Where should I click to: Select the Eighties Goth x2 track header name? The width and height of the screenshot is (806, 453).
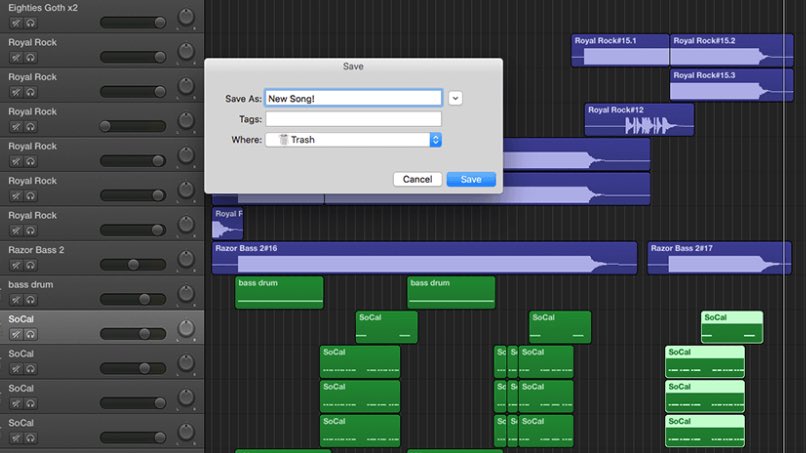(43, 8)
